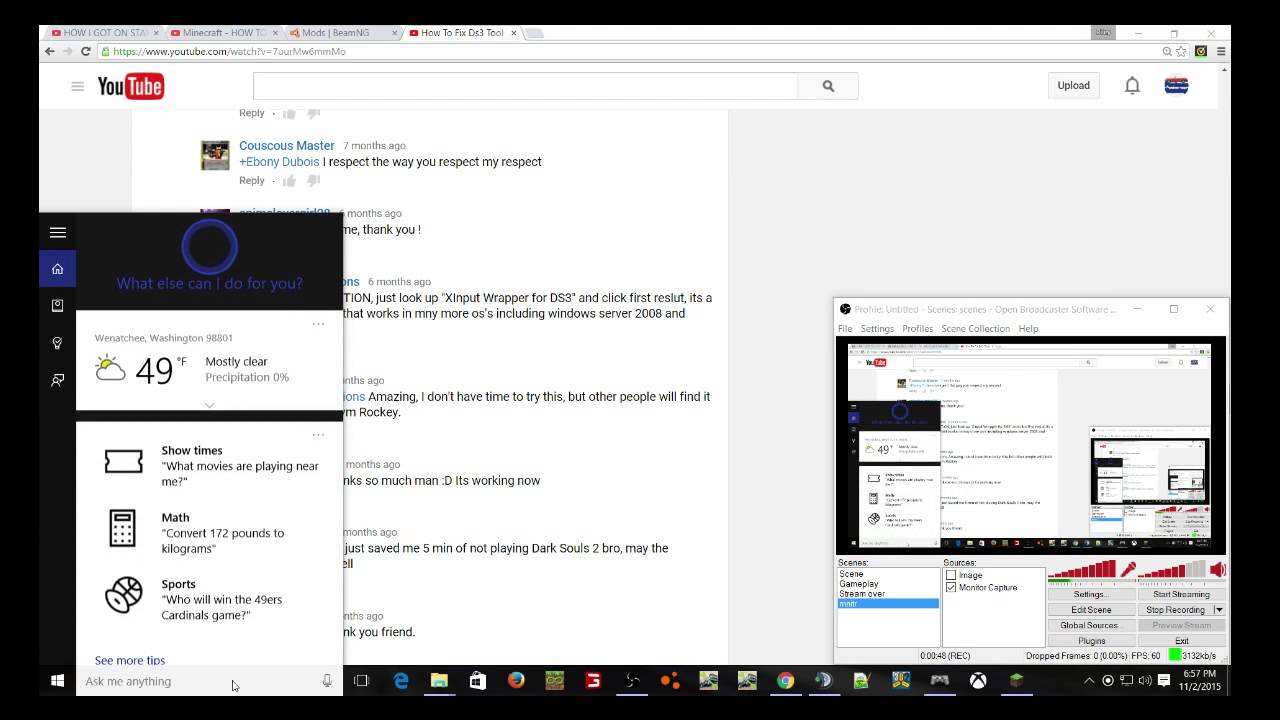This screenshot has height=720, width=1280.
Task: Click the volume icon in system tray
Action: (1145, 681)
